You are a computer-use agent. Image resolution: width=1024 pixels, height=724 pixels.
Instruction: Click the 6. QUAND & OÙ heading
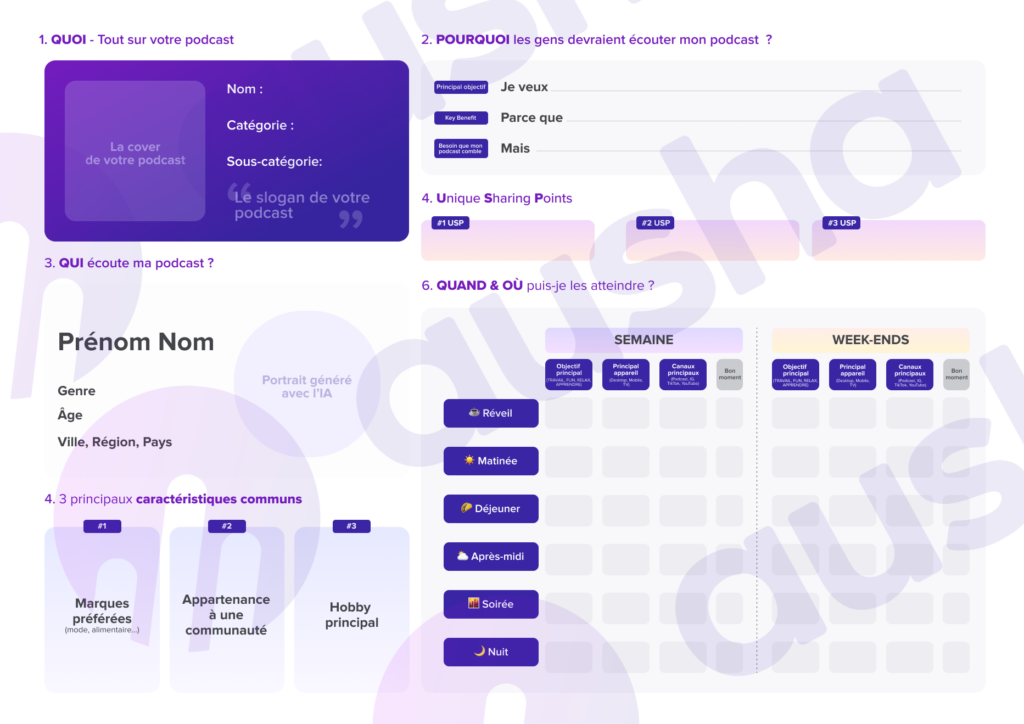point(537,285)
